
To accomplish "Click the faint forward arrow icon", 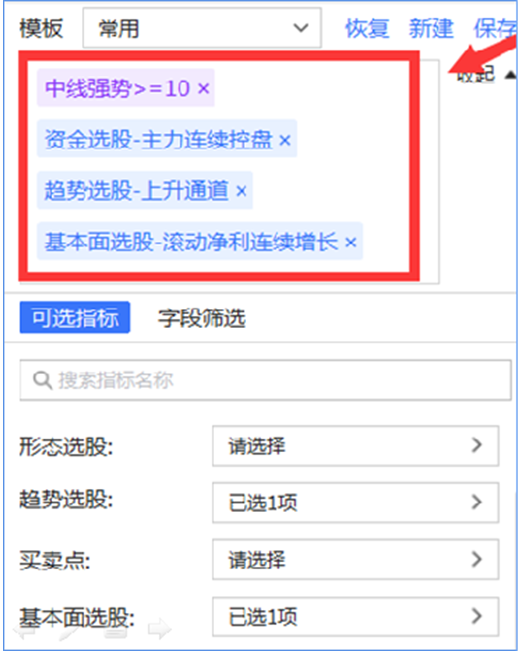I will tap(160, 628).
